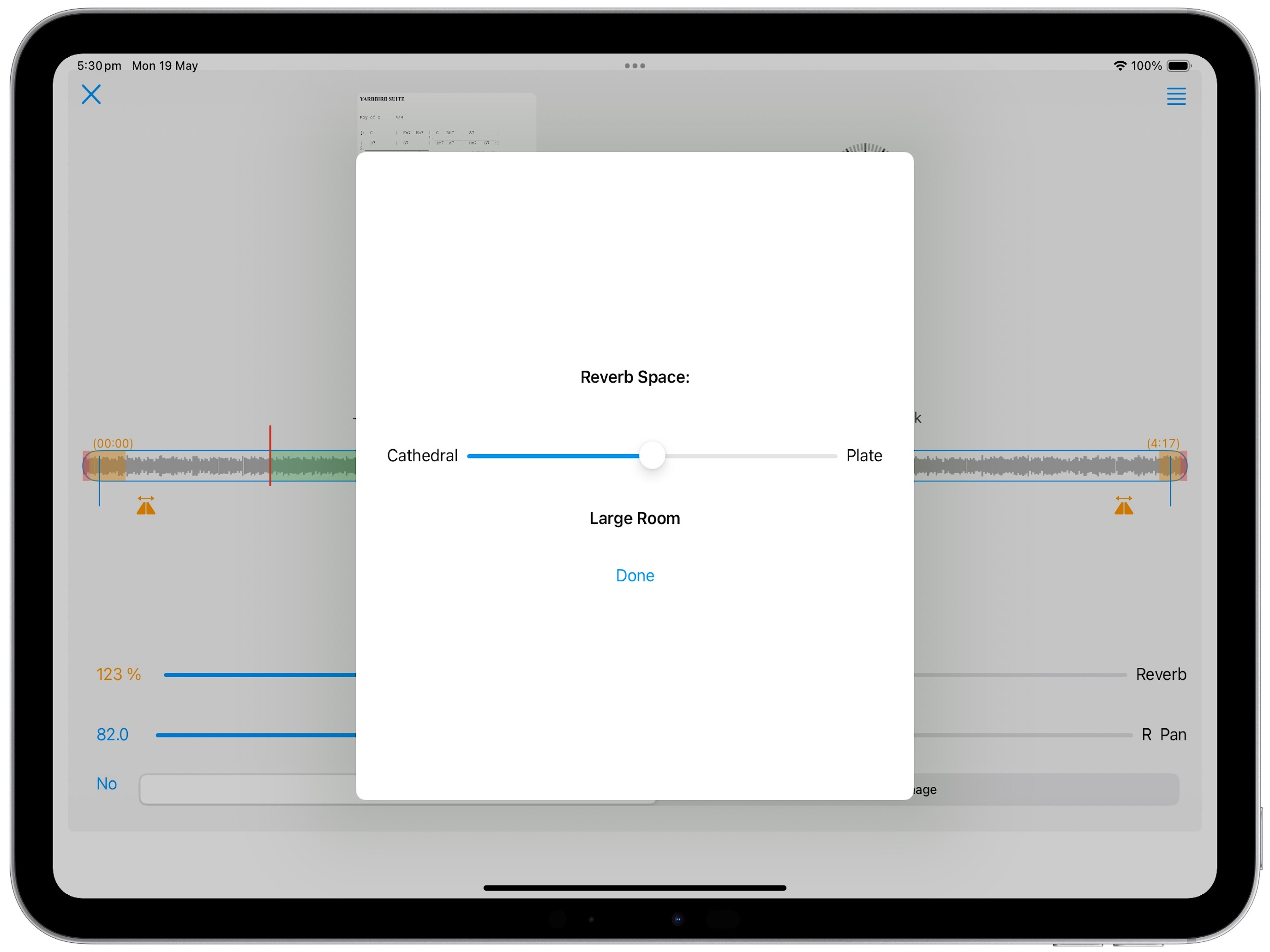This screenshot has width=1270, height=952.
Task: Click the speed slider track beside 123 %
Action: [260, 675]
